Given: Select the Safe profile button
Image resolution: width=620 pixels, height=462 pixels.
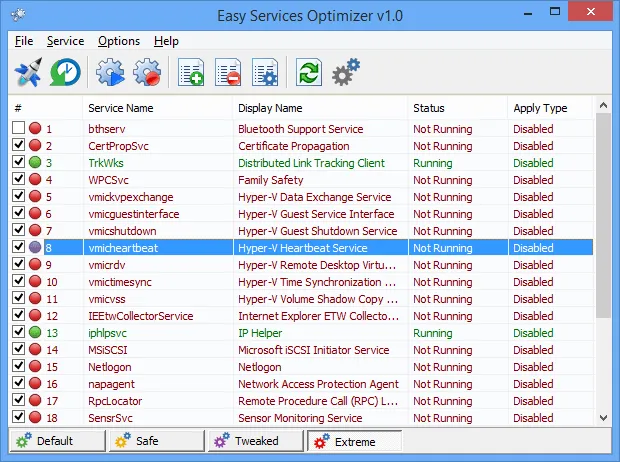Looking at the screenshot, I should pos(157,441).
